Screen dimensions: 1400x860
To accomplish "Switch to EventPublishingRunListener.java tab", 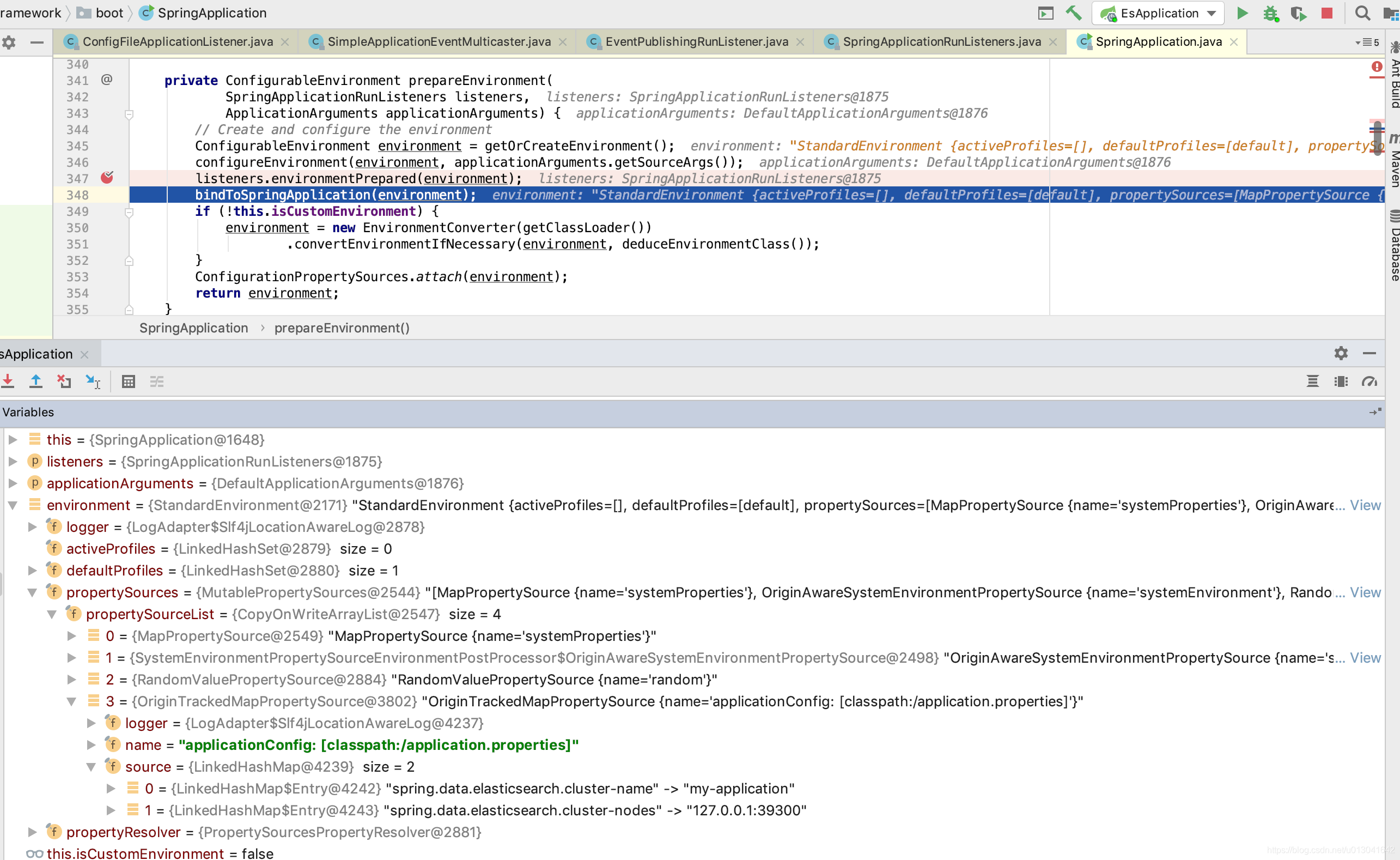I will [x=697, y=41].
